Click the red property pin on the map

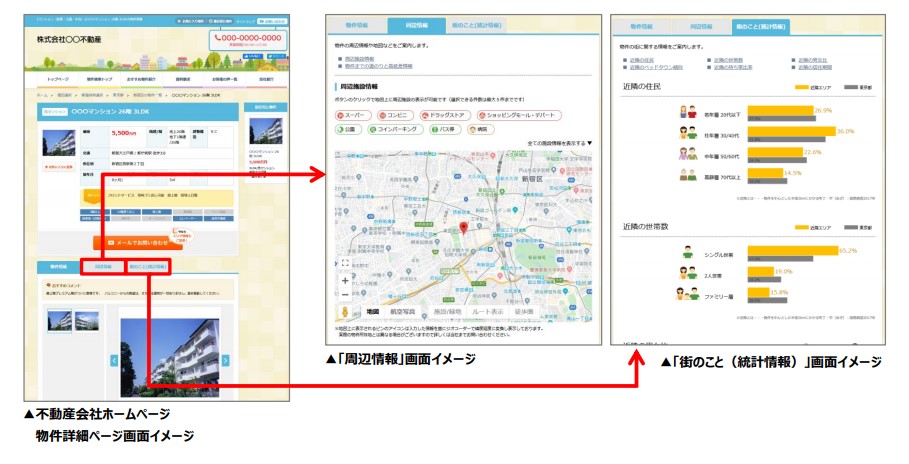pyautogui.click(x=463, y=228)
